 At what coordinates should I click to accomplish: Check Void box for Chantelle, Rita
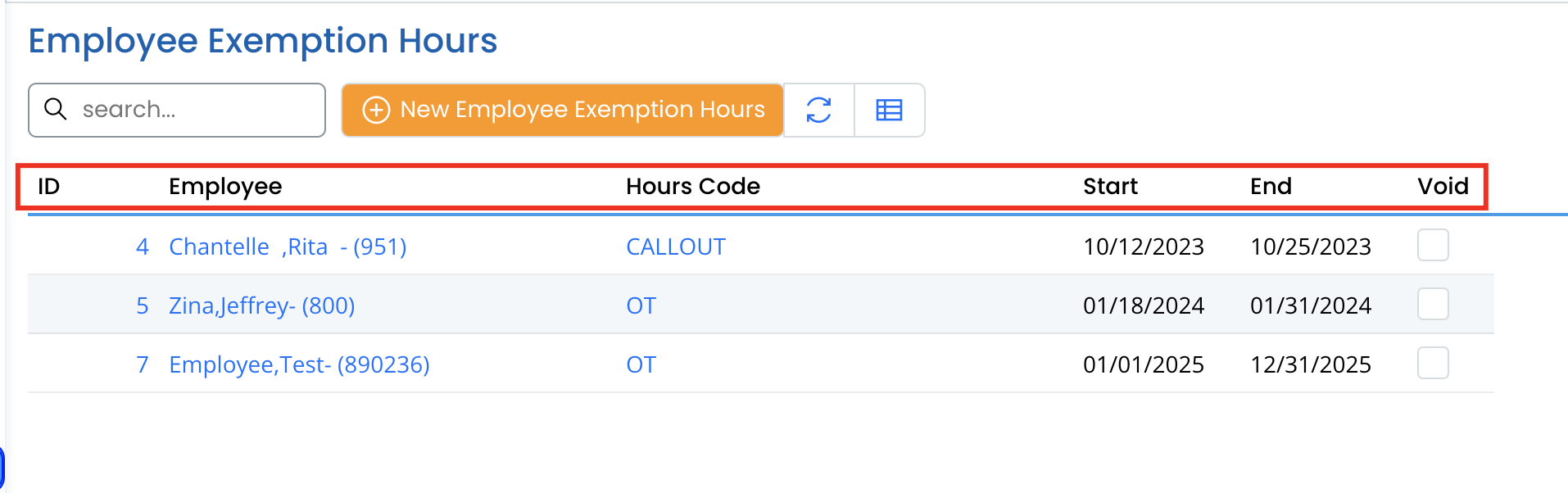click(x=1433, y=246)
